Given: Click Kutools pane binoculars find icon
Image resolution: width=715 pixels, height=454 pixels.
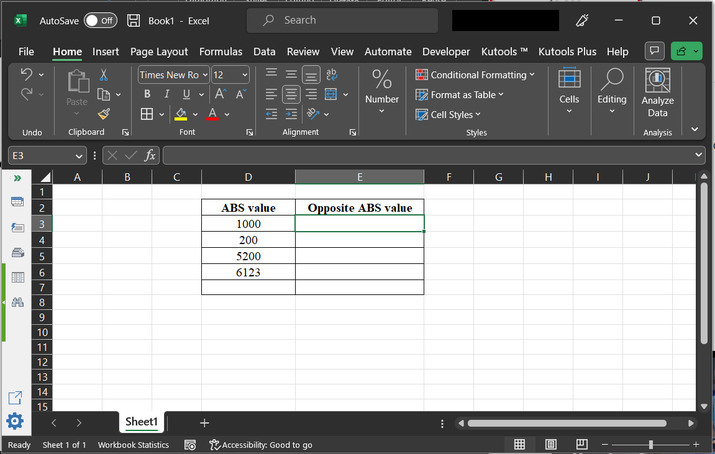Looking at the screenshot, I should (17, 302).
